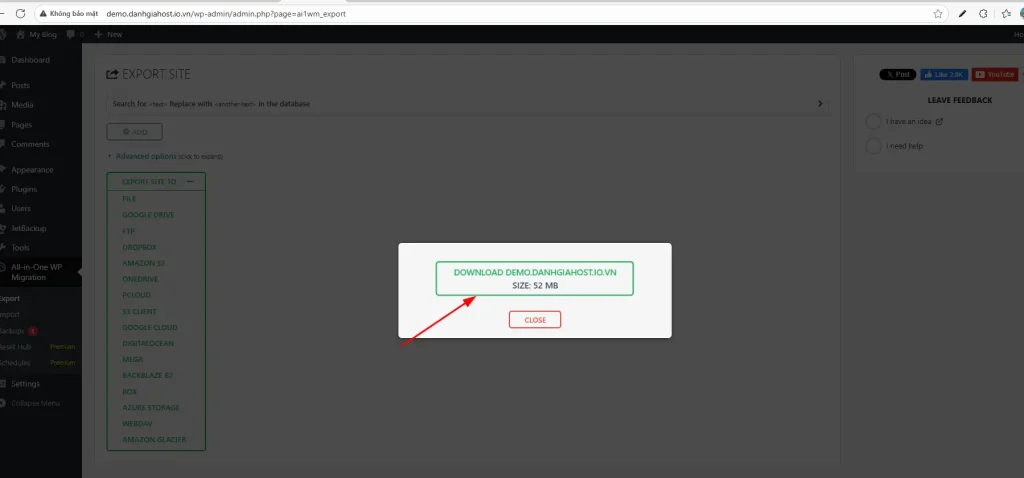Expand the Search and Replace row chevron
The height and width of the screenshot is (478, 1024).
click(820, 104)
